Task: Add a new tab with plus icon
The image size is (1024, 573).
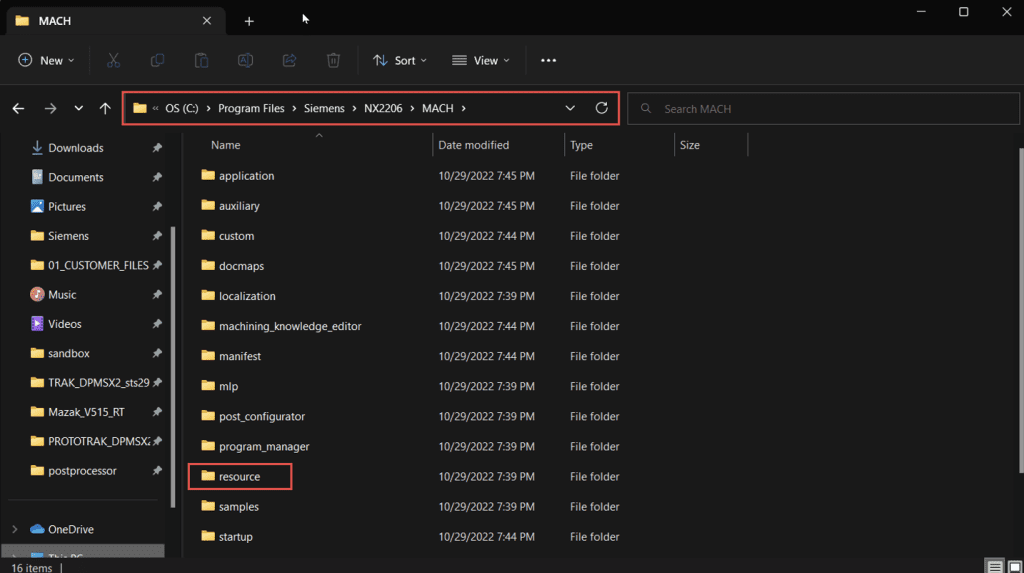Action: pos(249,21)
